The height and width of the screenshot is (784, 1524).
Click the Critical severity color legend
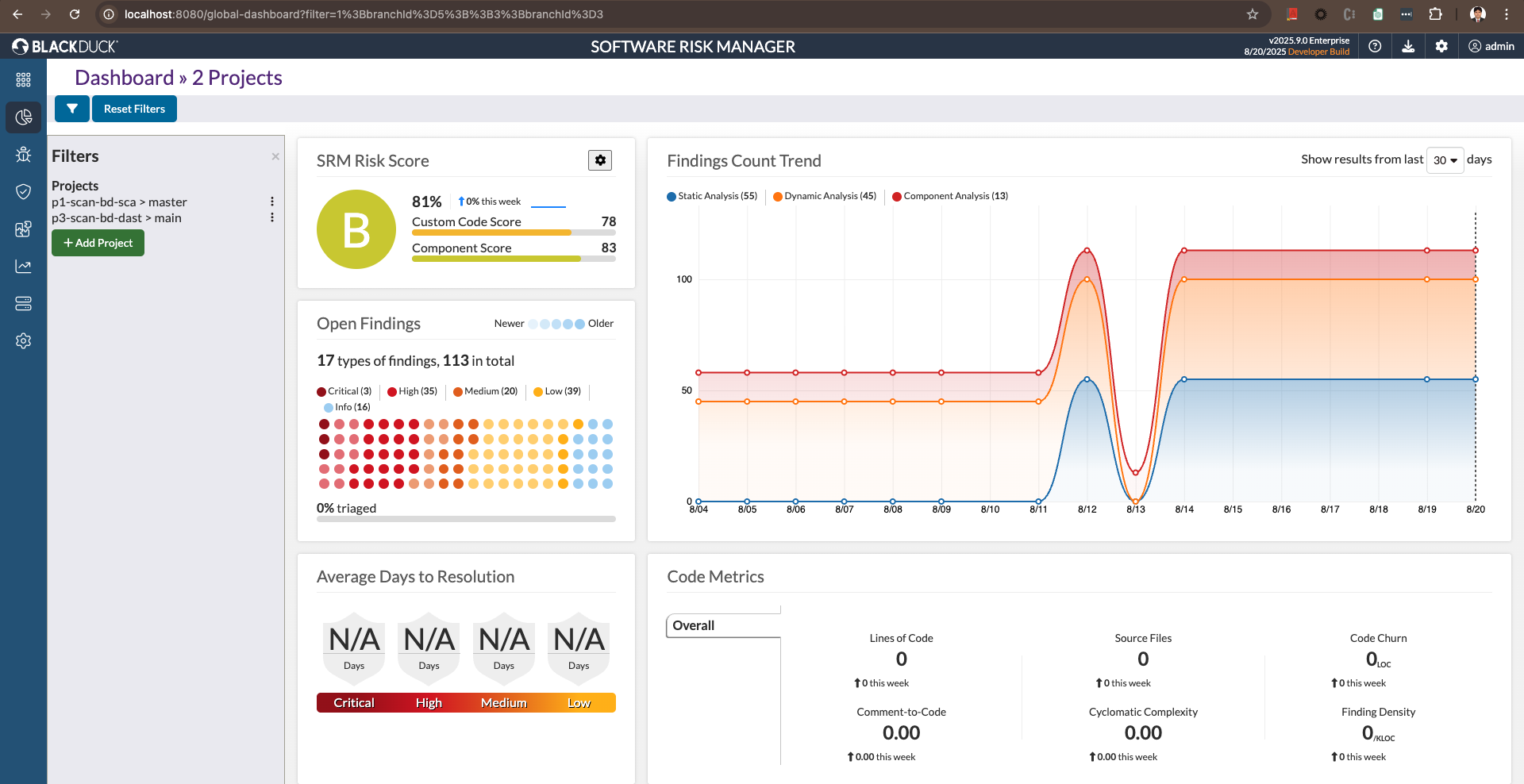click(344, 391)
